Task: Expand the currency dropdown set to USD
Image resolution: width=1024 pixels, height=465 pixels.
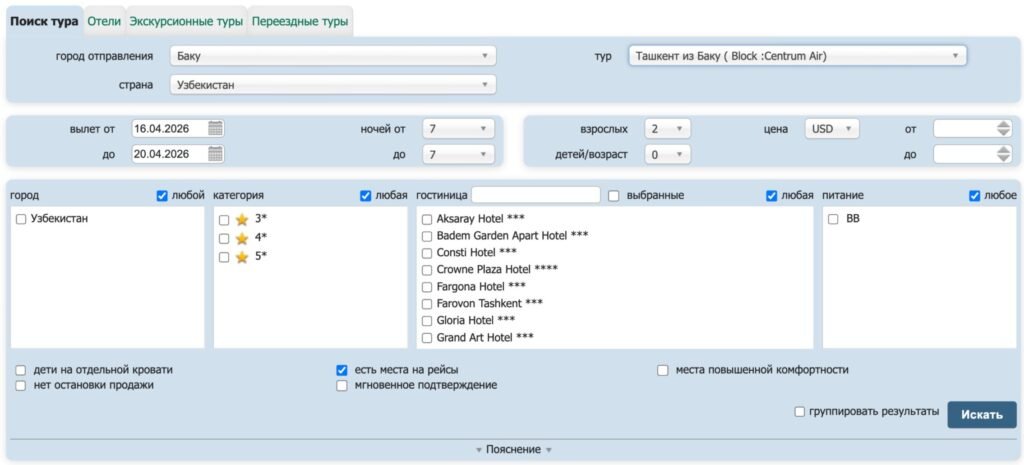Action: coord(832,128)
